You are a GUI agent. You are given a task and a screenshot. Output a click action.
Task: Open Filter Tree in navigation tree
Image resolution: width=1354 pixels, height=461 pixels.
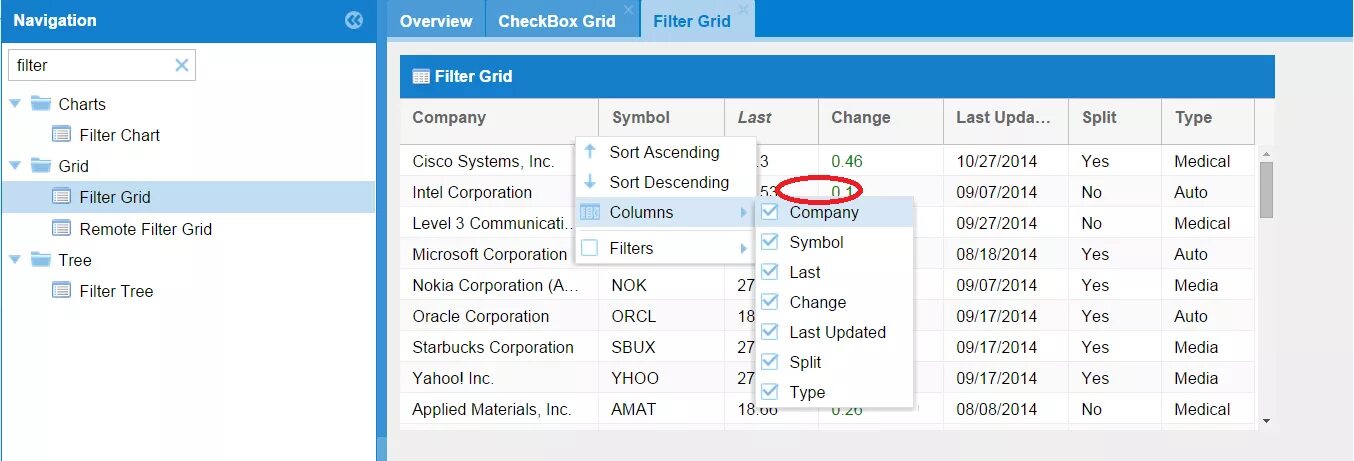116,291
